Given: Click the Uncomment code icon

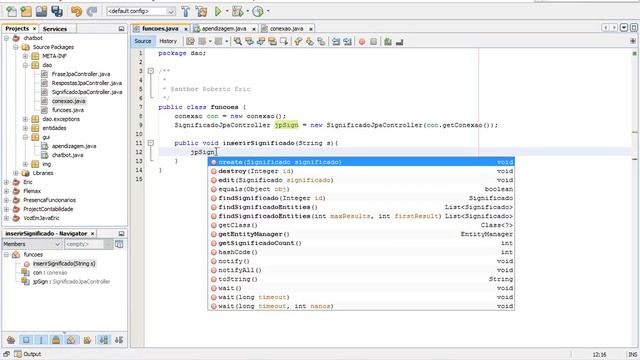Looking at the screenshot, I should (400, 42).
